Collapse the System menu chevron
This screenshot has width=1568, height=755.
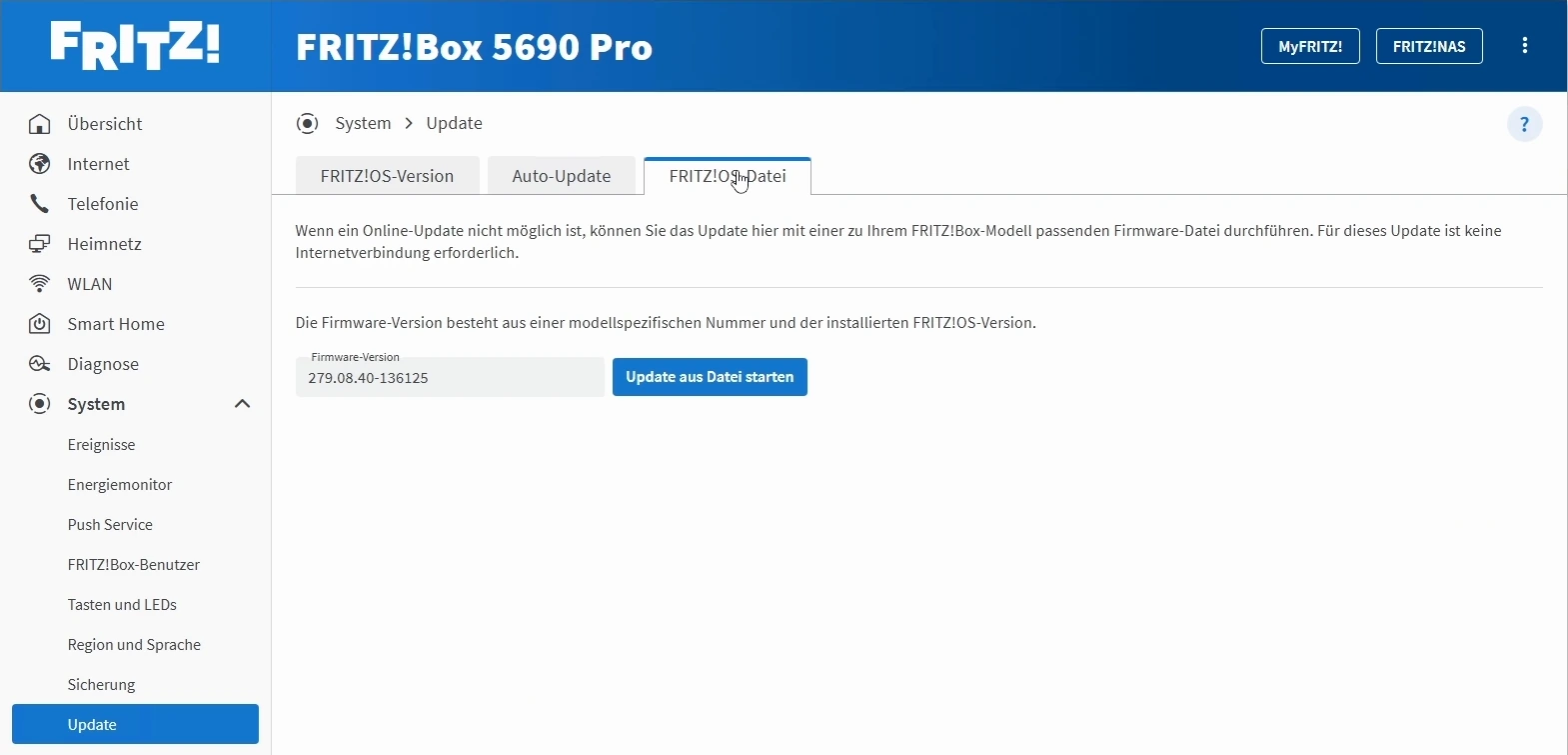[x=242, y=404]
